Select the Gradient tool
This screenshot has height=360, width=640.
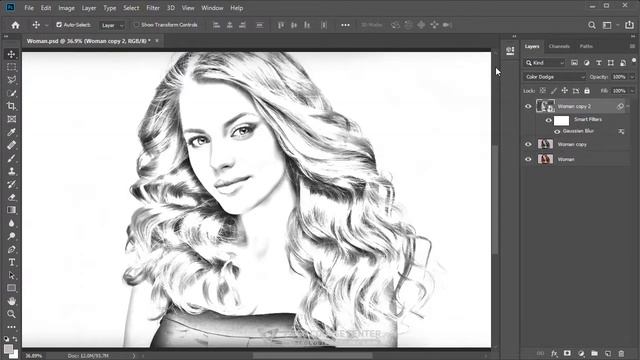pos(11,210)
